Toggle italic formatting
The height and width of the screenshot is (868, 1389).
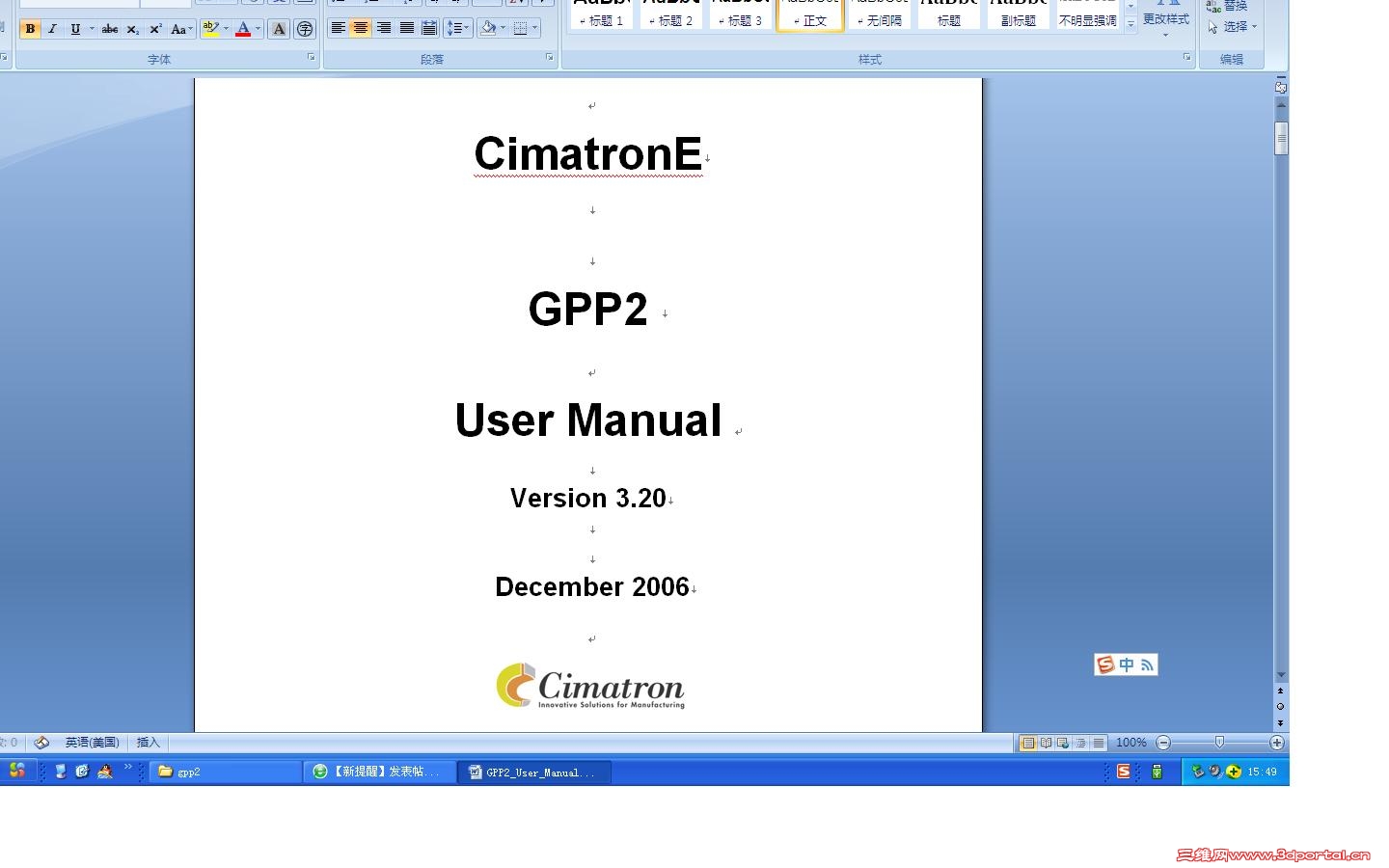pos(52,29)
